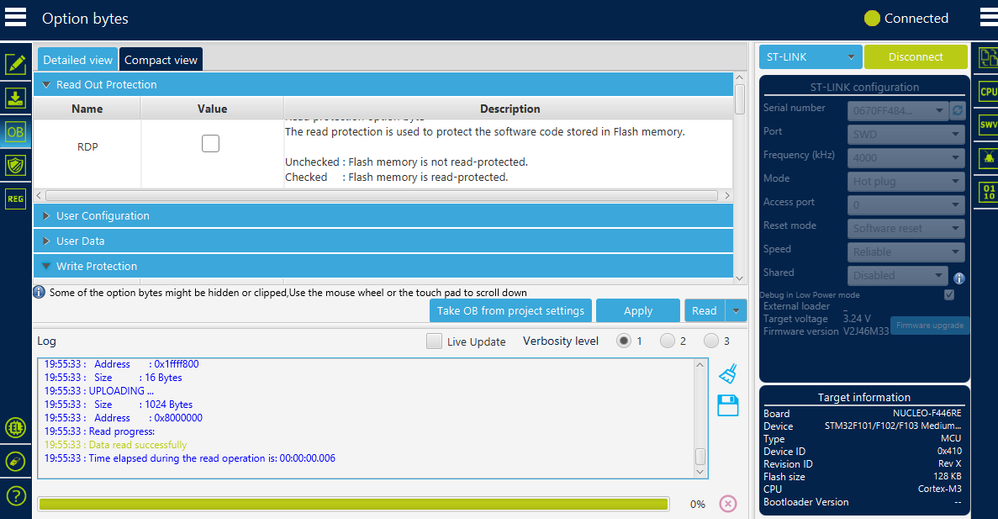
Task: Open the right-side hamburger menu
Action: coord(989,17)
